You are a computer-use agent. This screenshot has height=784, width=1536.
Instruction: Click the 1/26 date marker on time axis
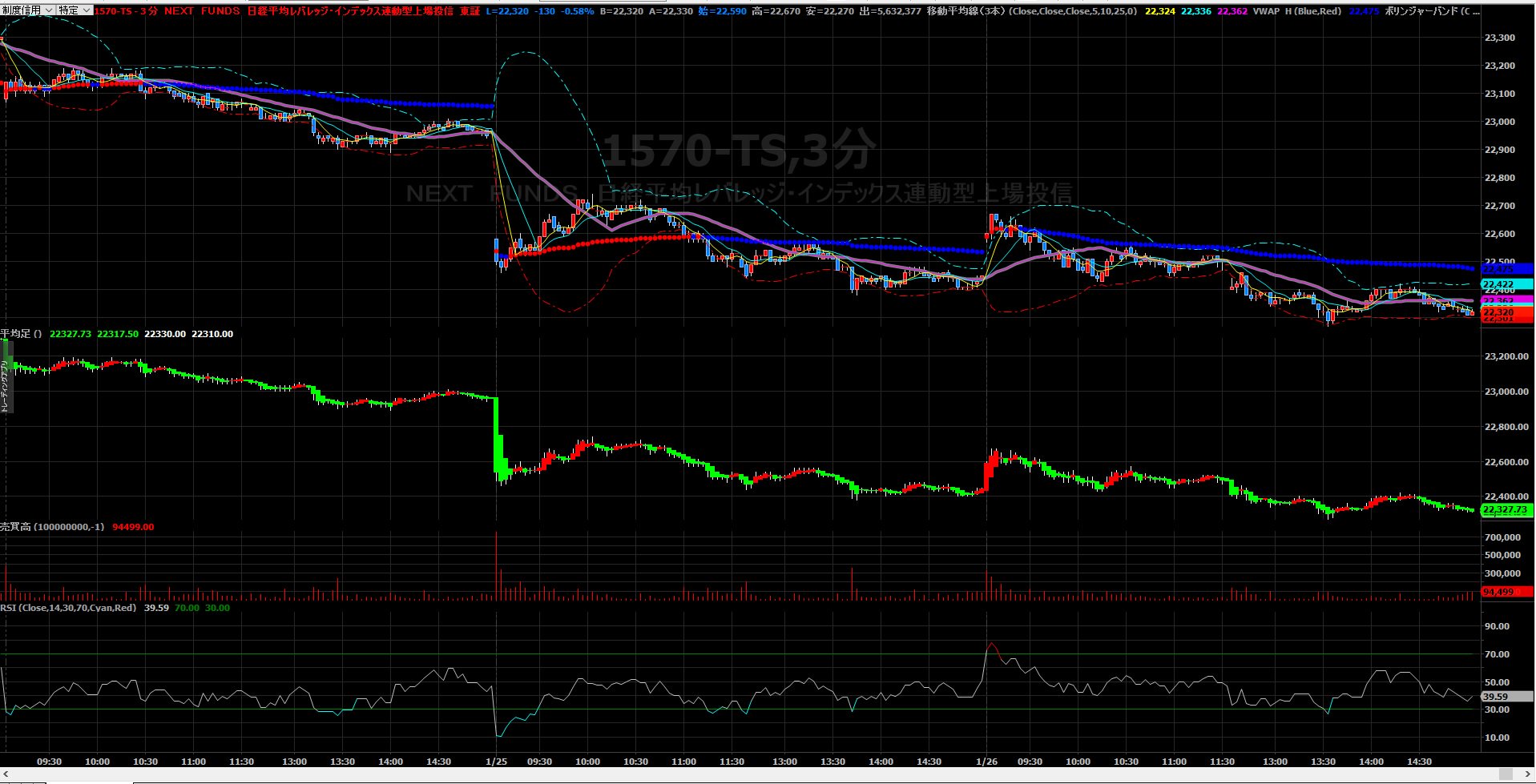[x=986, y=762]
